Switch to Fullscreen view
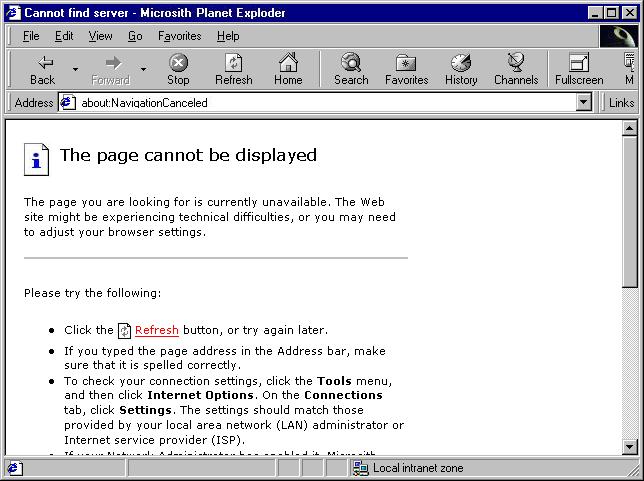The image size is (644, 481). tap(579, 69)
